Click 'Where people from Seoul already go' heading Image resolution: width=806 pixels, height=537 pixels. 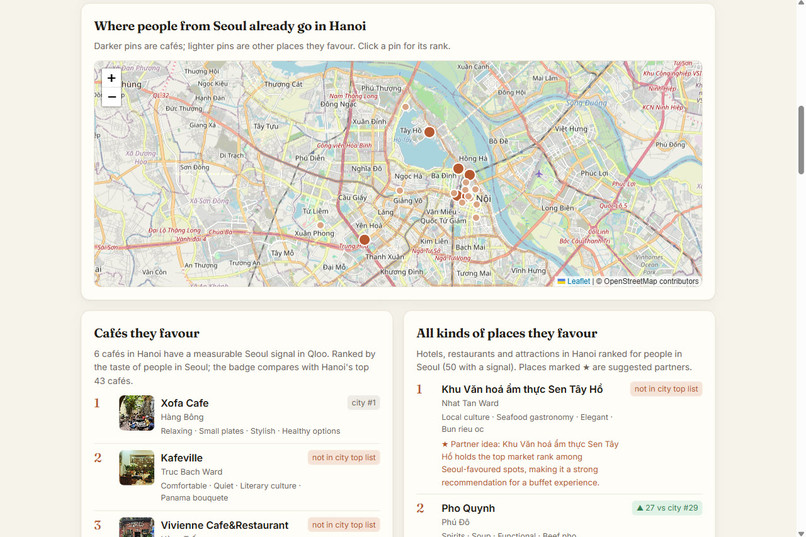point(230,26)
